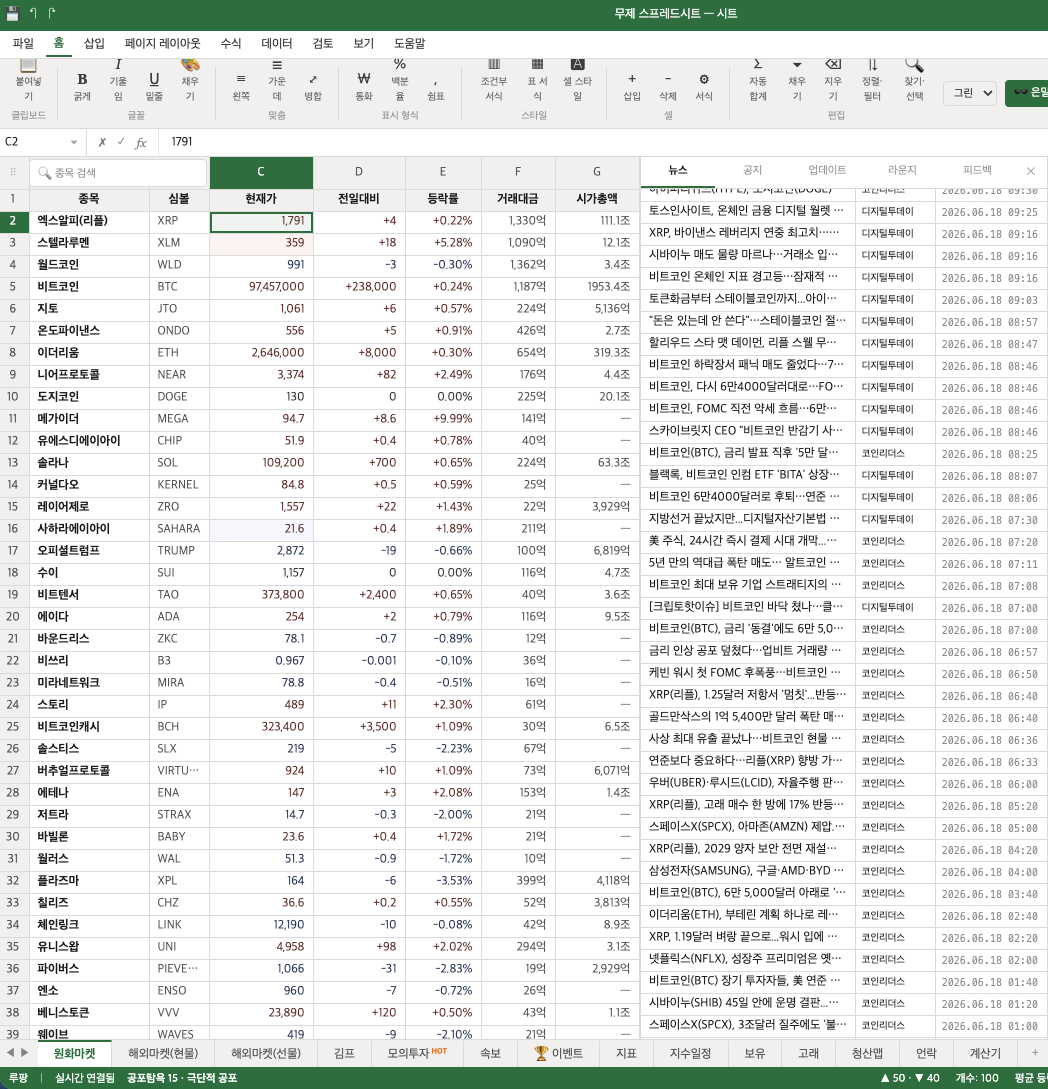Click 공포탐욕 15 status bar entry
The height and width of the screenshot is (1089, 1048).
(182, 1078)
